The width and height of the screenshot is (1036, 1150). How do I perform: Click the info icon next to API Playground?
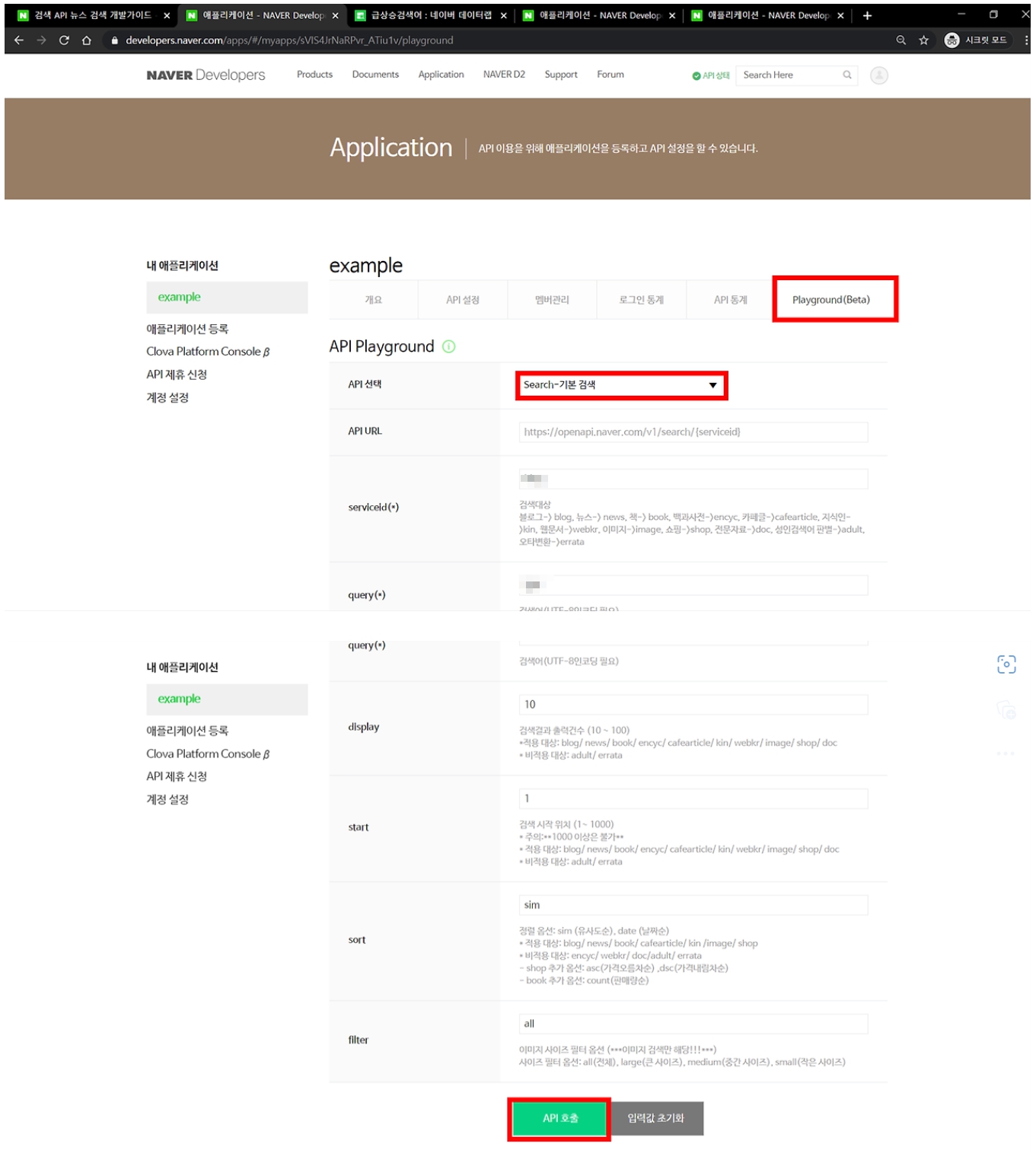[449, 347]
